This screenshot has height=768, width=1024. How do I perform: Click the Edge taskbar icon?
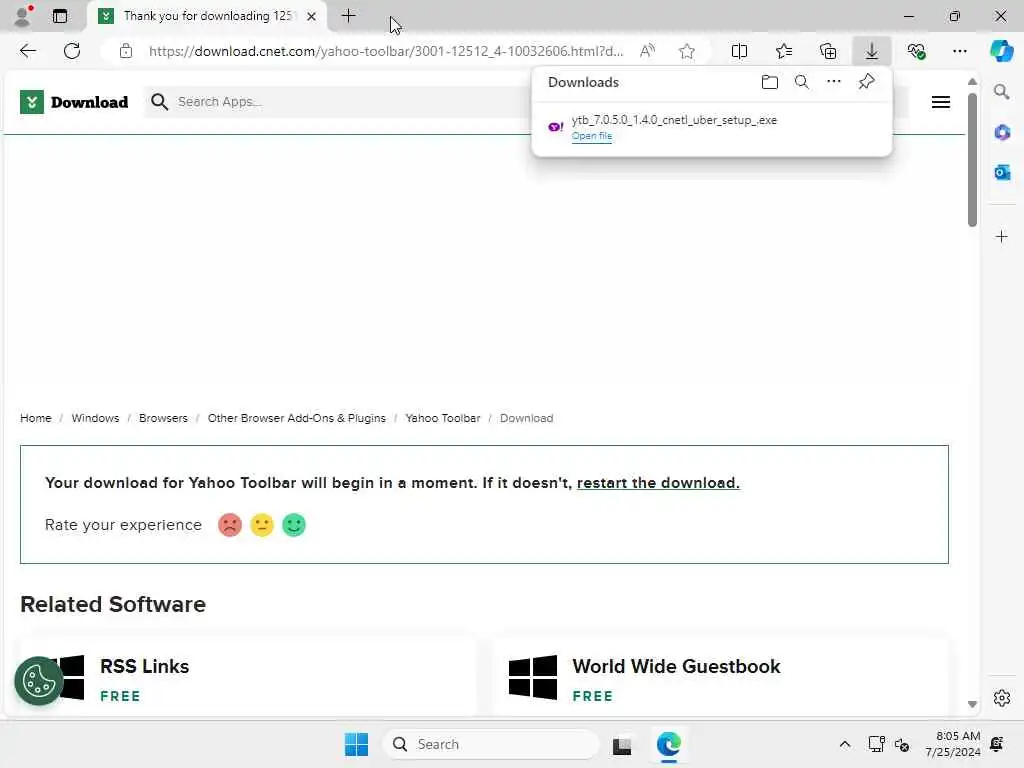[669, 744]
